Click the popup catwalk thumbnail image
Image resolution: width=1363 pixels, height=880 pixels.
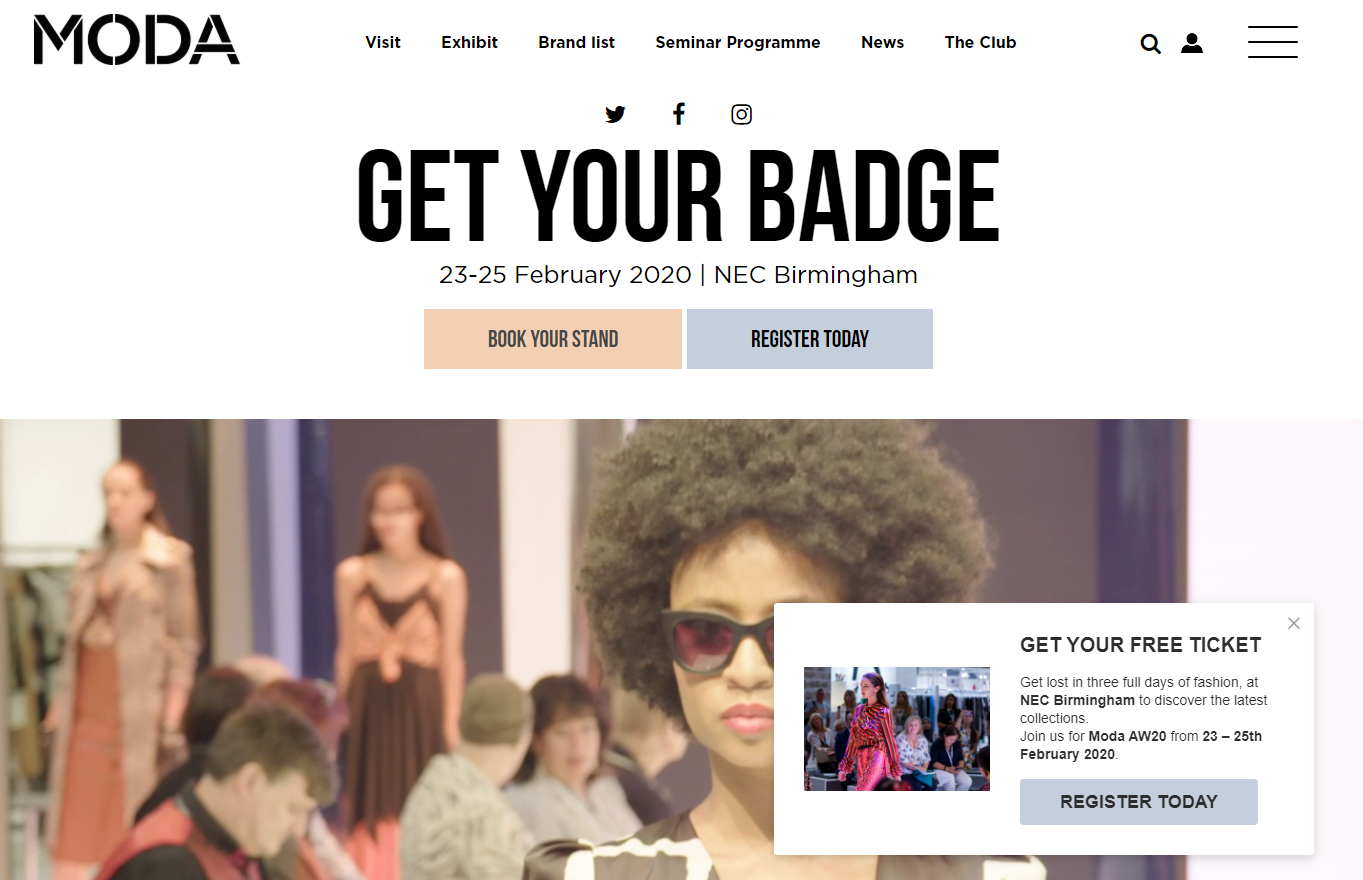897,729
